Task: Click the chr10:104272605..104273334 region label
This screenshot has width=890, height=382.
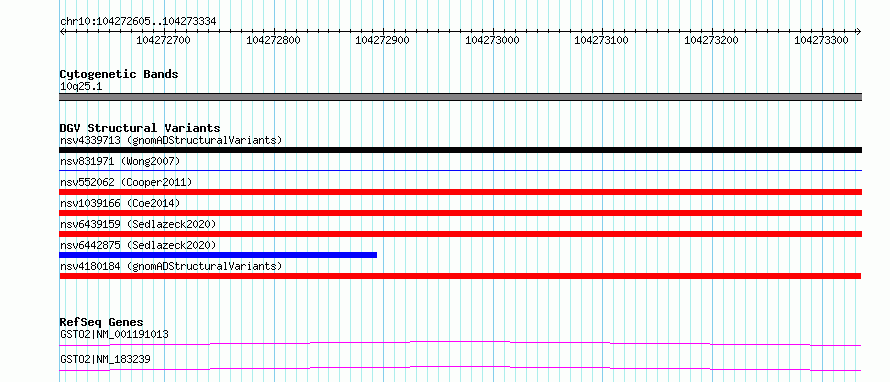Action: click(x=138, y=22)
